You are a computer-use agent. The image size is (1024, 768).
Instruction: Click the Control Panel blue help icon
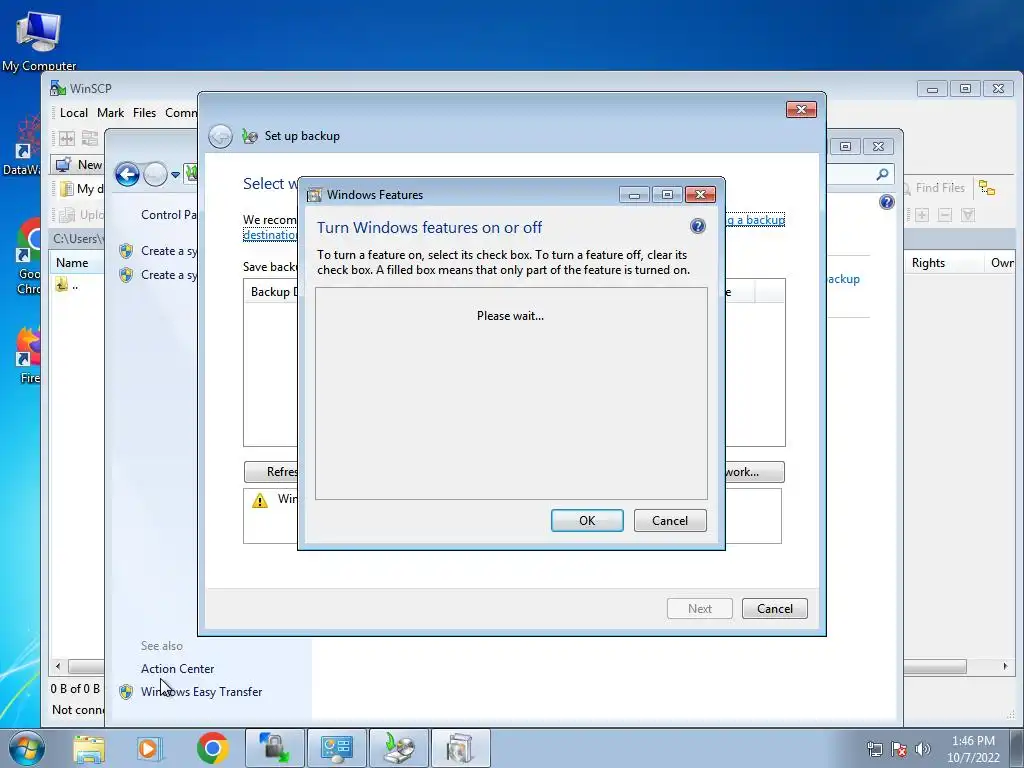coord(886,202)
